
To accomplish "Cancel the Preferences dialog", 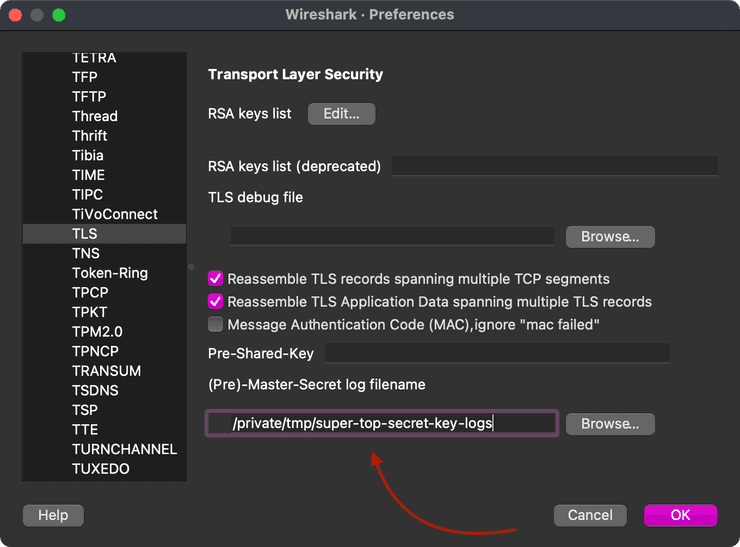I will pyautogui.click(x=590, y=515).
